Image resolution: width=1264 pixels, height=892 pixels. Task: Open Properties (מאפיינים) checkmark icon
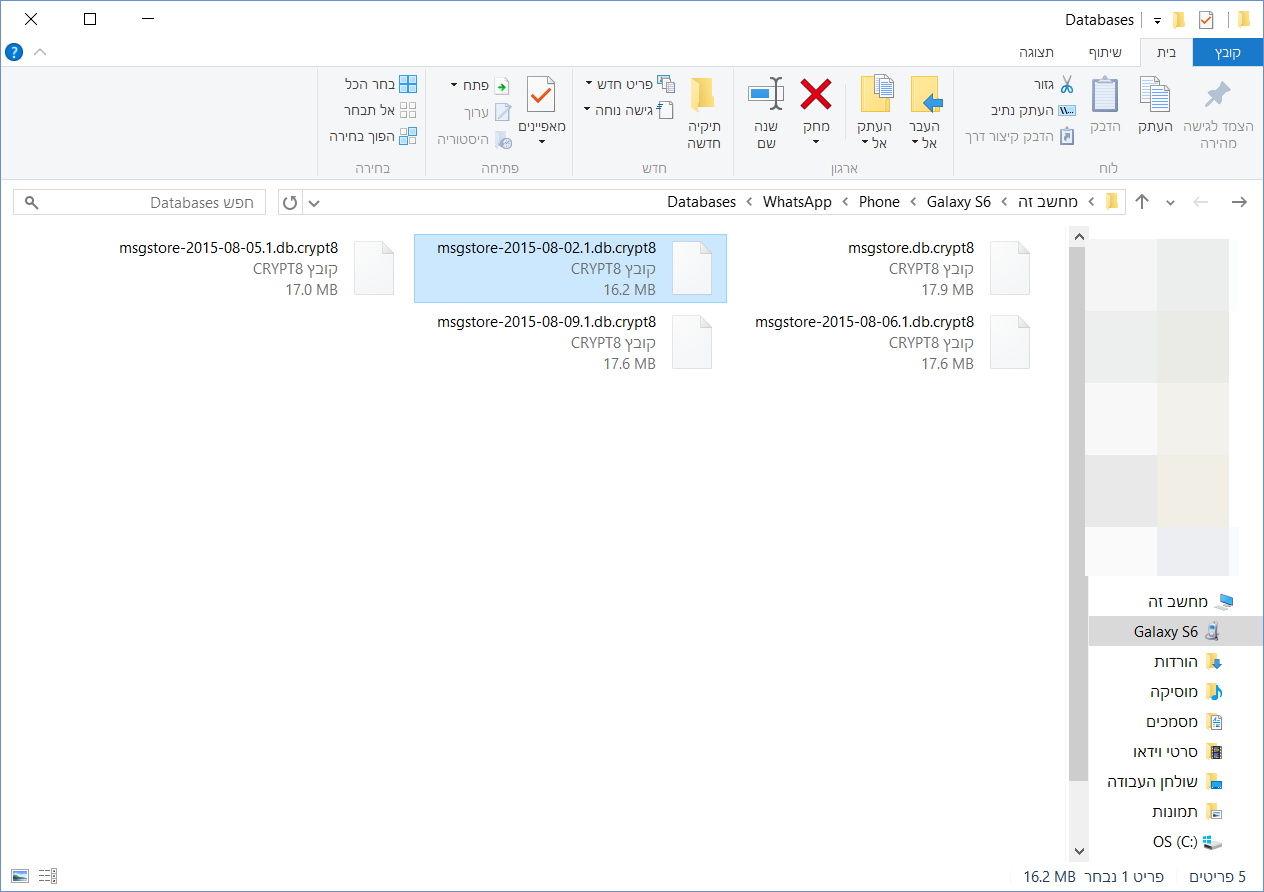[541, 96]
